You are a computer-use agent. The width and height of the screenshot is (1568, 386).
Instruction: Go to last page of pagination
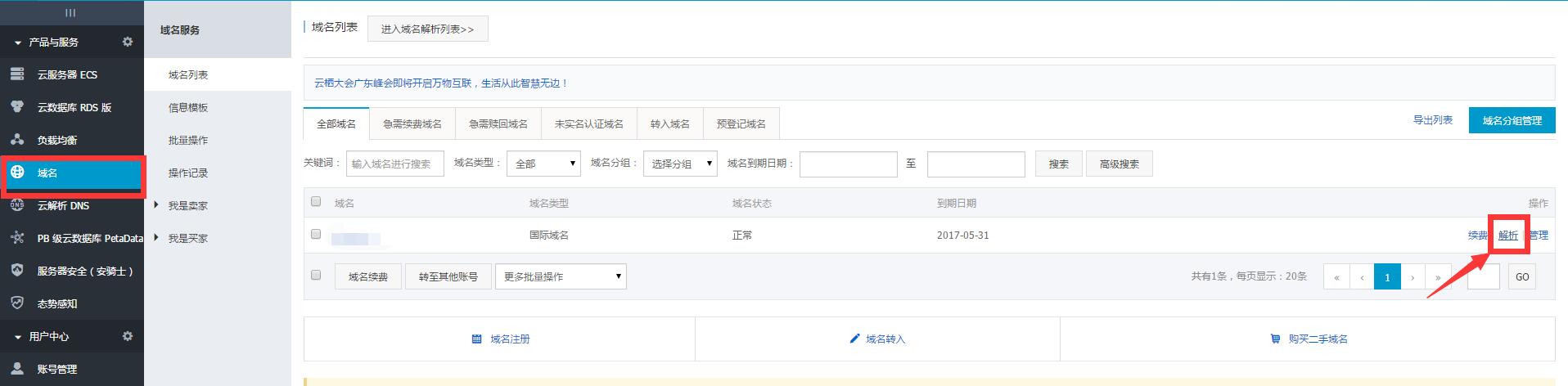point(1438,276)
